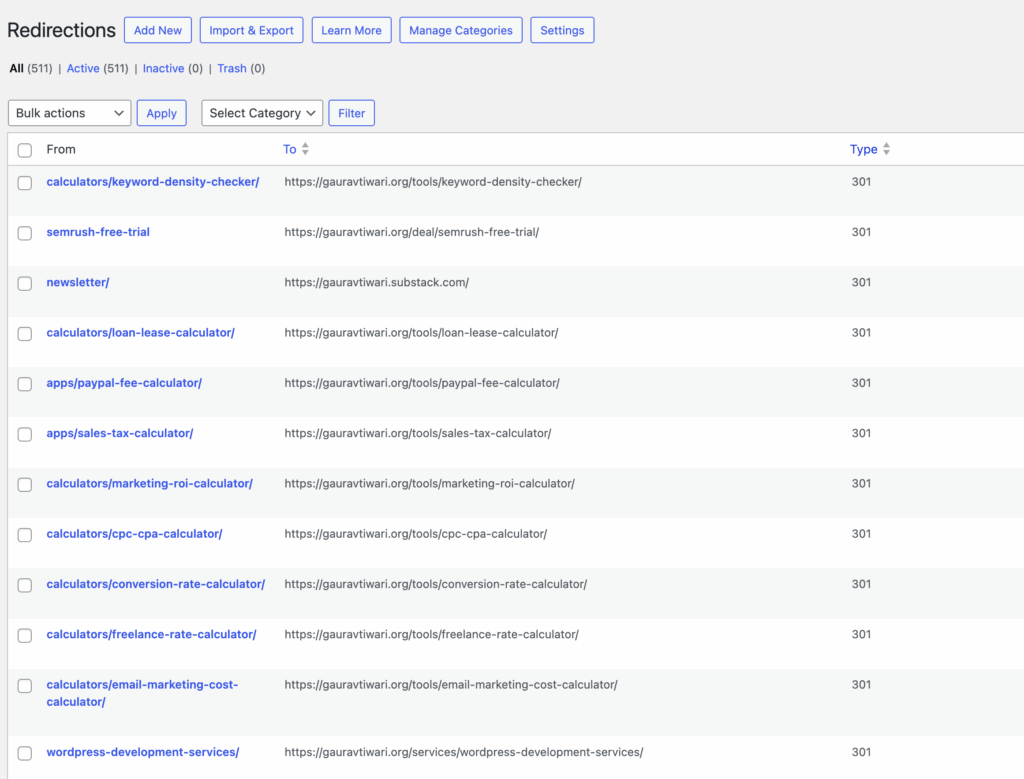Viewport: 1024px width, 779px height.
Task: Click the sort arrows beside To column
Action: [x=305, y=149]
